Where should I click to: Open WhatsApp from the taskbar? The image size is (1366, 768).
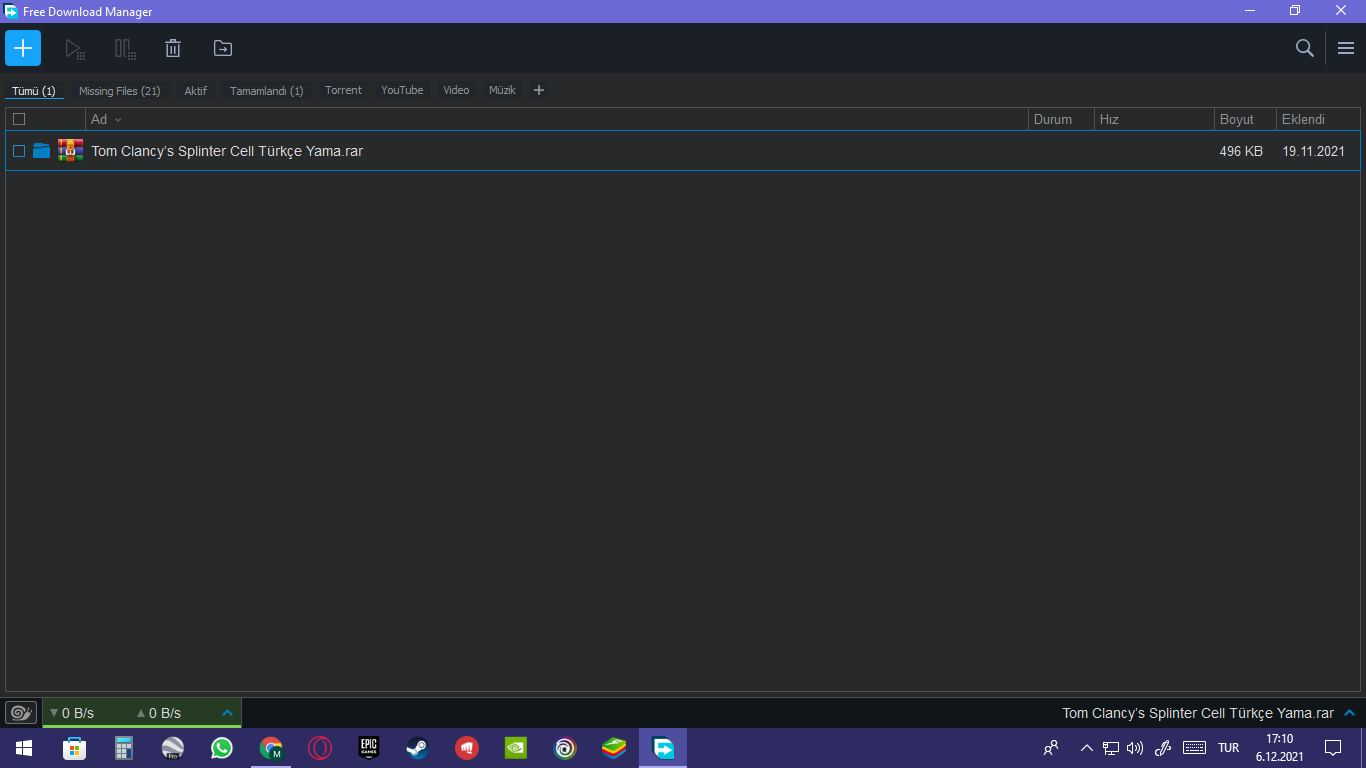point(222,748)
